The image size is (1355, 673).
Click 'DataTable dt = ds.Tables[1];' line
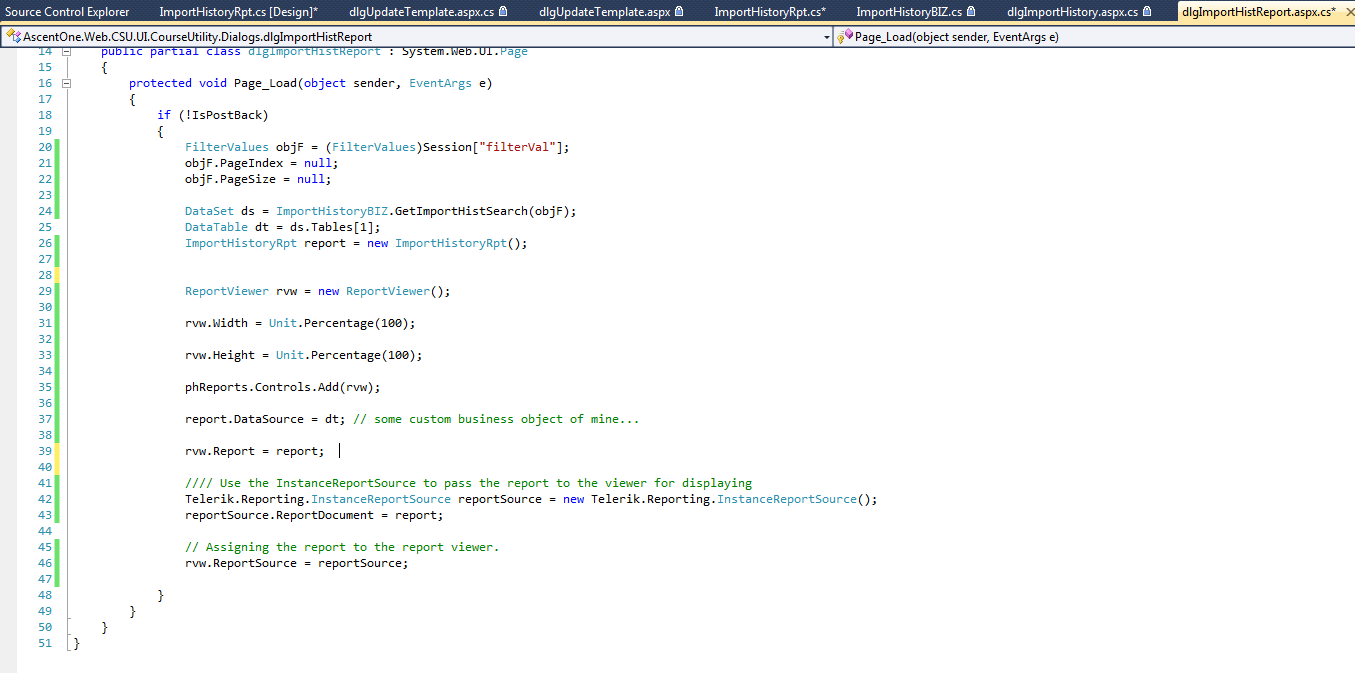[283, 227]
